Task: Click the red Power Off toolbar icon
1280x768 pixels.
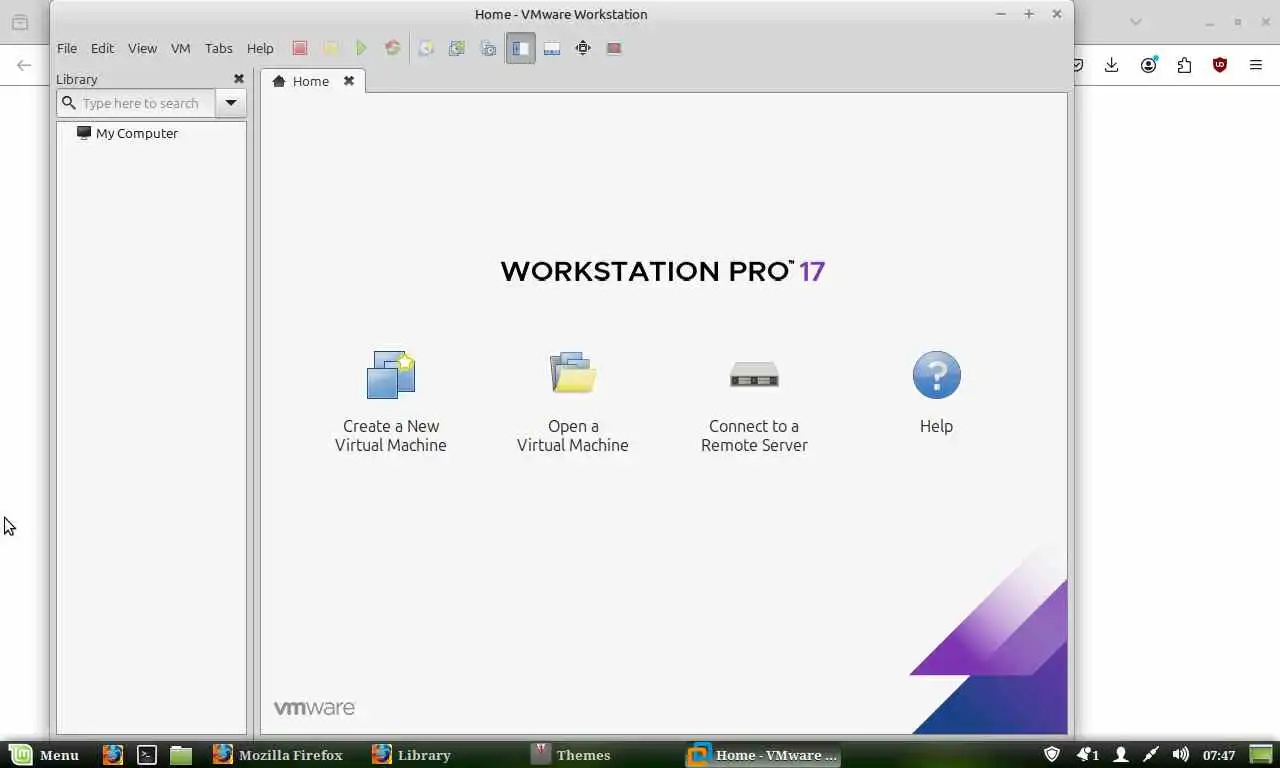Action: point(299,48)
